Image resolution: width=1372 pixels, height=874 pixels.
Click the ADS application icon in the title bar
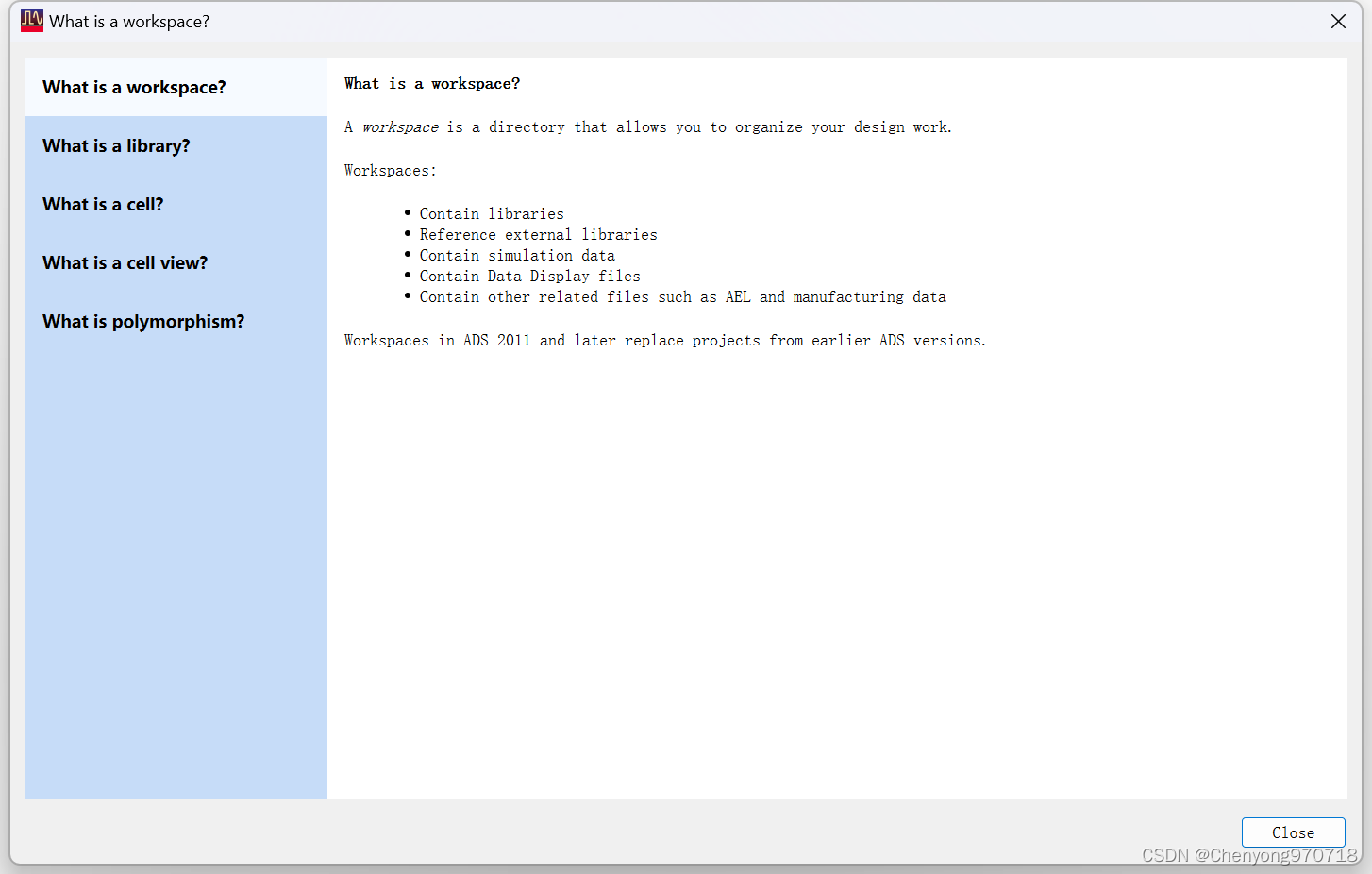click(31, 20)
